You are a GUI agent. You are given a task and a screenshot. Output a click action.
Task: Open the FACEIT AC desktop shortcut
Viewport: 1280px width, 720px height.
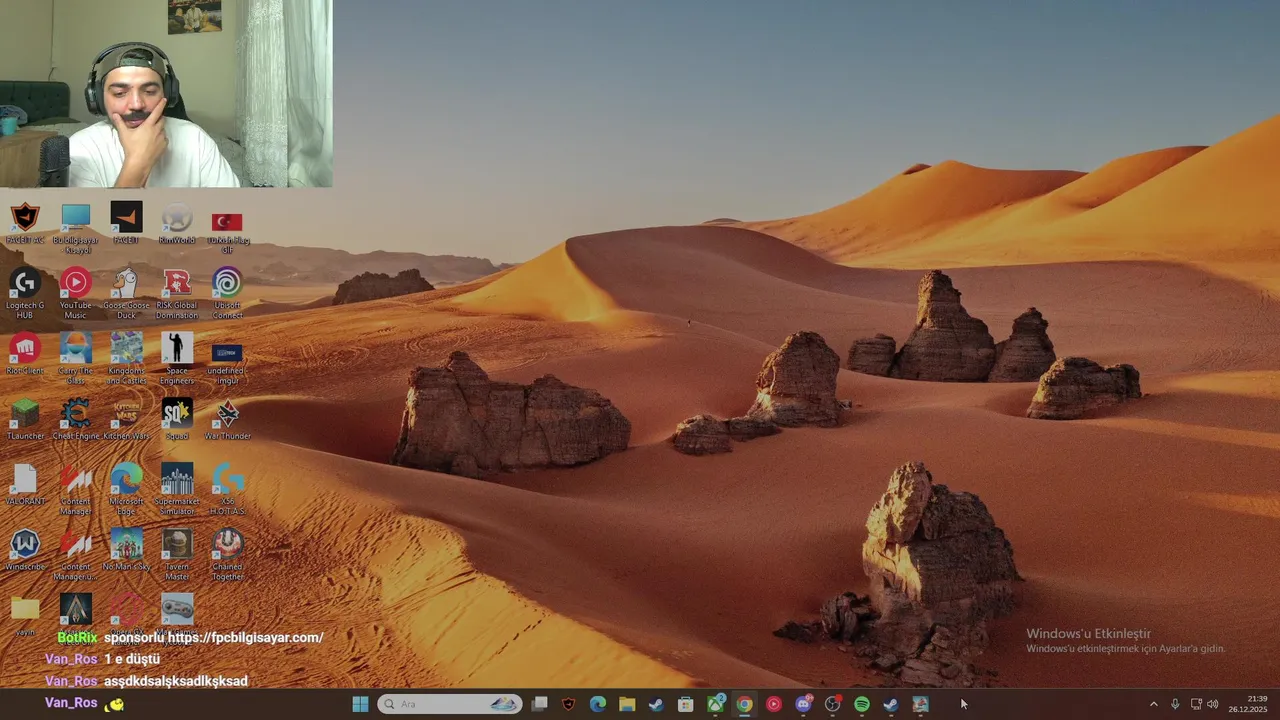click(25, 224)
